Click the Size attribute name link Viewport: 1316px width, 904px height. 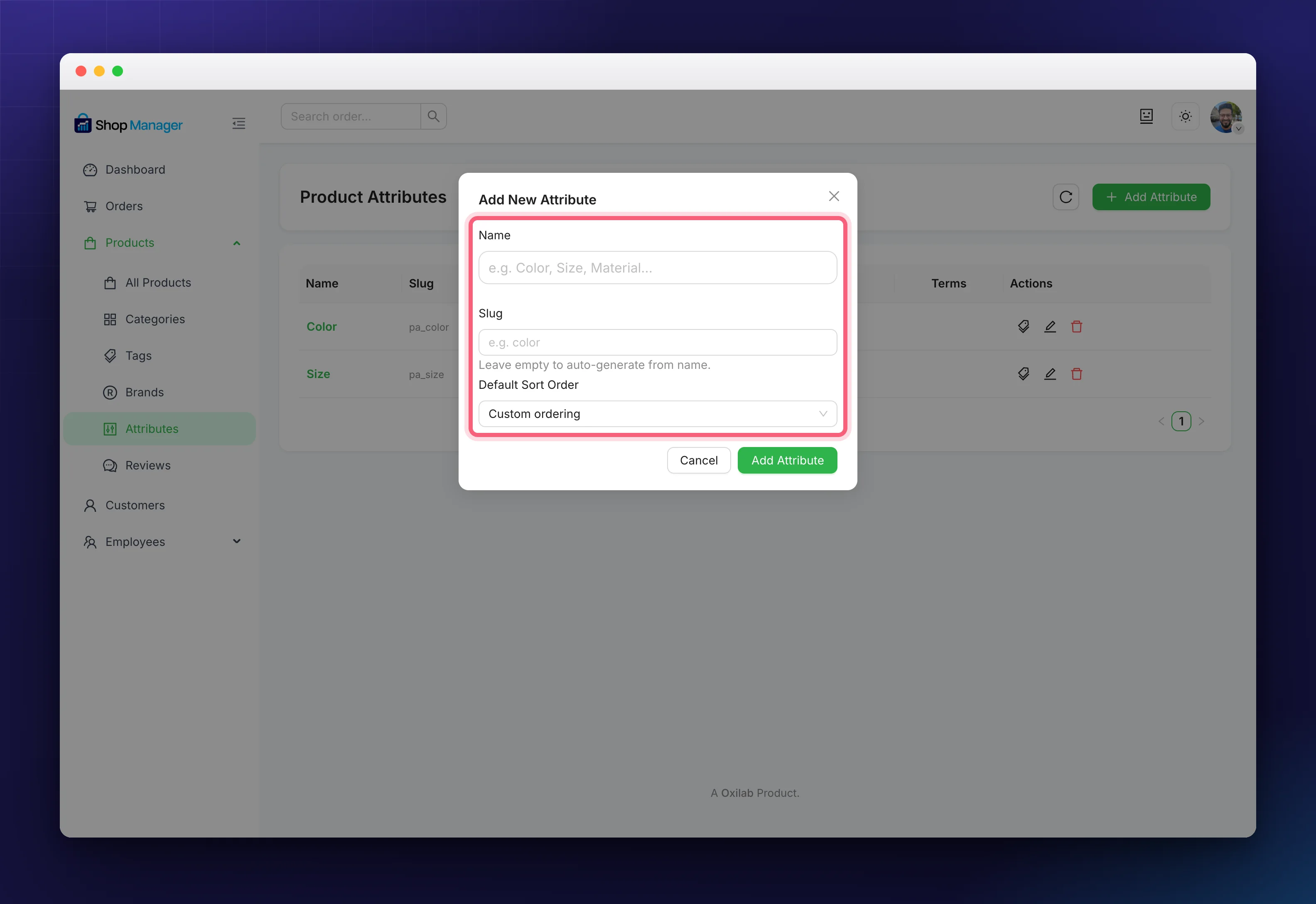(x=318, y=374)
